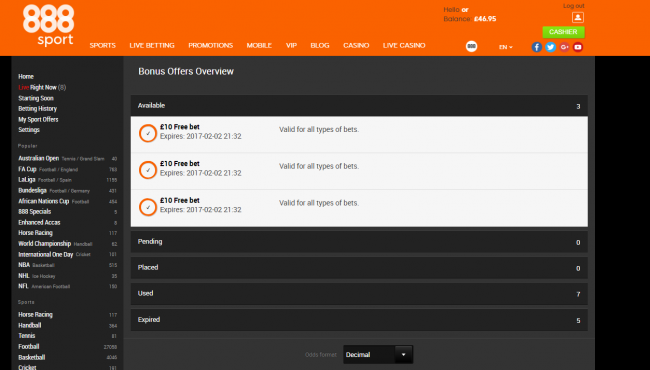Expand the Pending offers section
The height and width of the screenshot is (370, 650).
click(x=359, y=242)
